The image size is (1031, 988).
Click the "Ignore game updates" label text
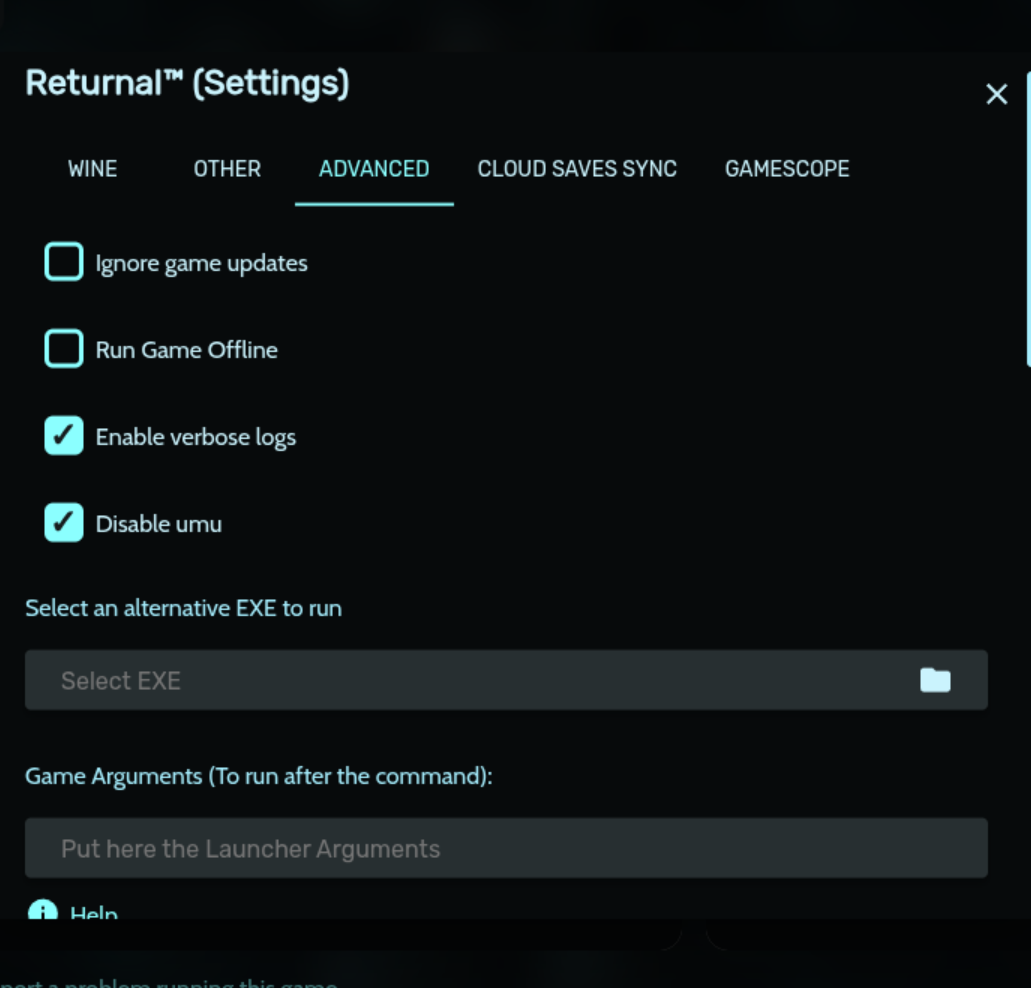coord(202,264)
